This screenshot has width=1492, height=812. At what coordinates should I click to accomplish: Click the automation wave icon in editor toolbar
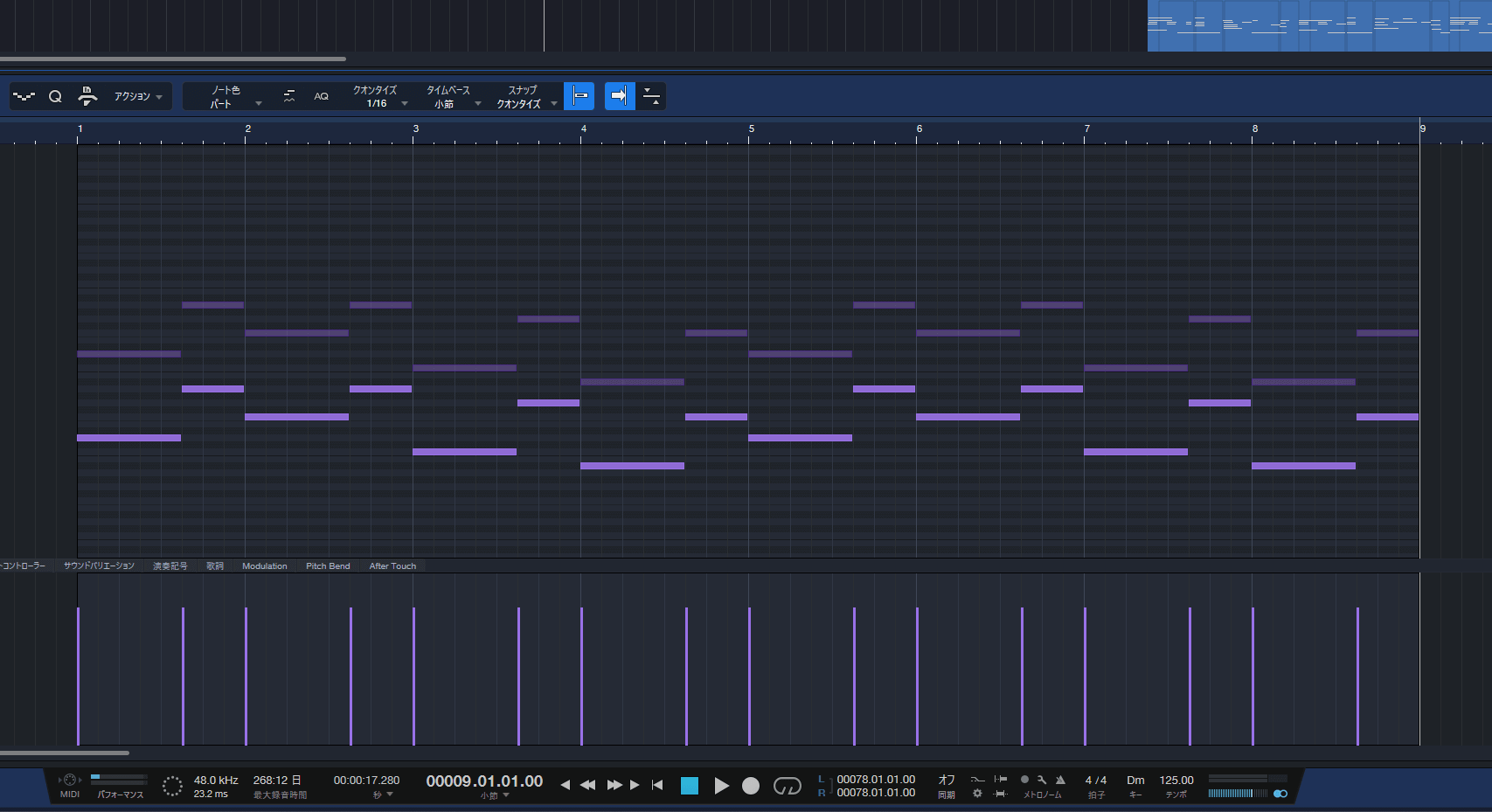(x=24, y=96)
